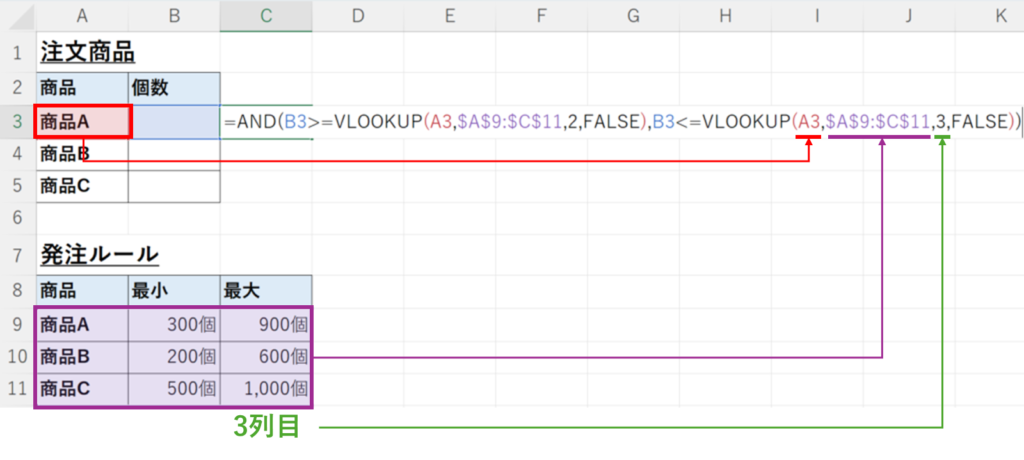The image size is (1024, 460).
Task: Select column G header
Action: pos(633,16)
